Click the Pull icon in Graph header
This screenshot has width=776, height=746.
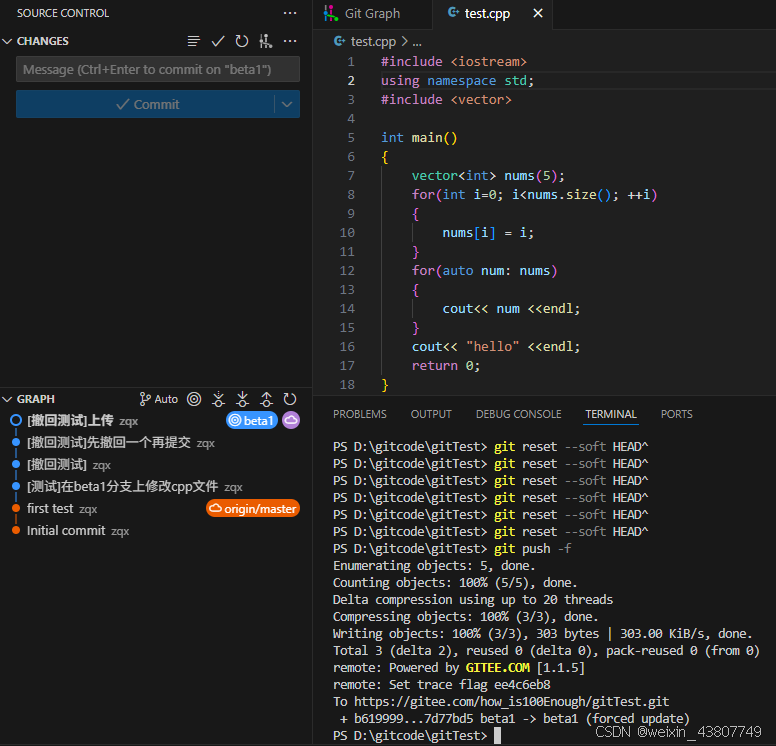(242, 399)
